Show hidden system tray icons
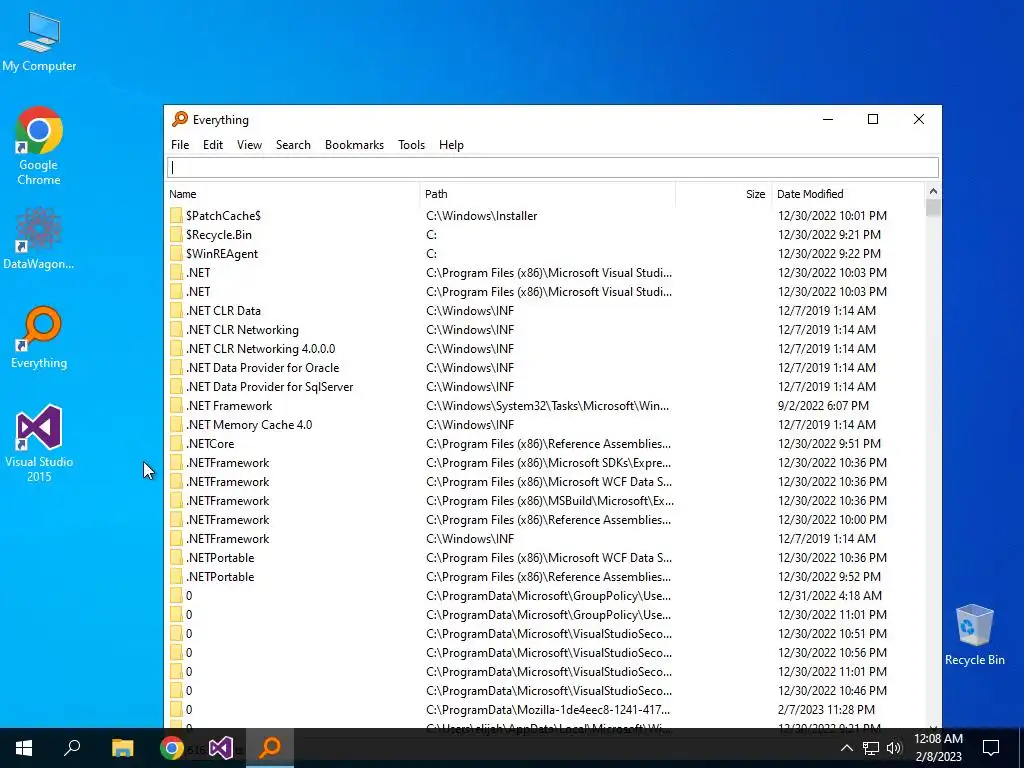Viewport: 1024px width, 768px height. tap(846, 748)
